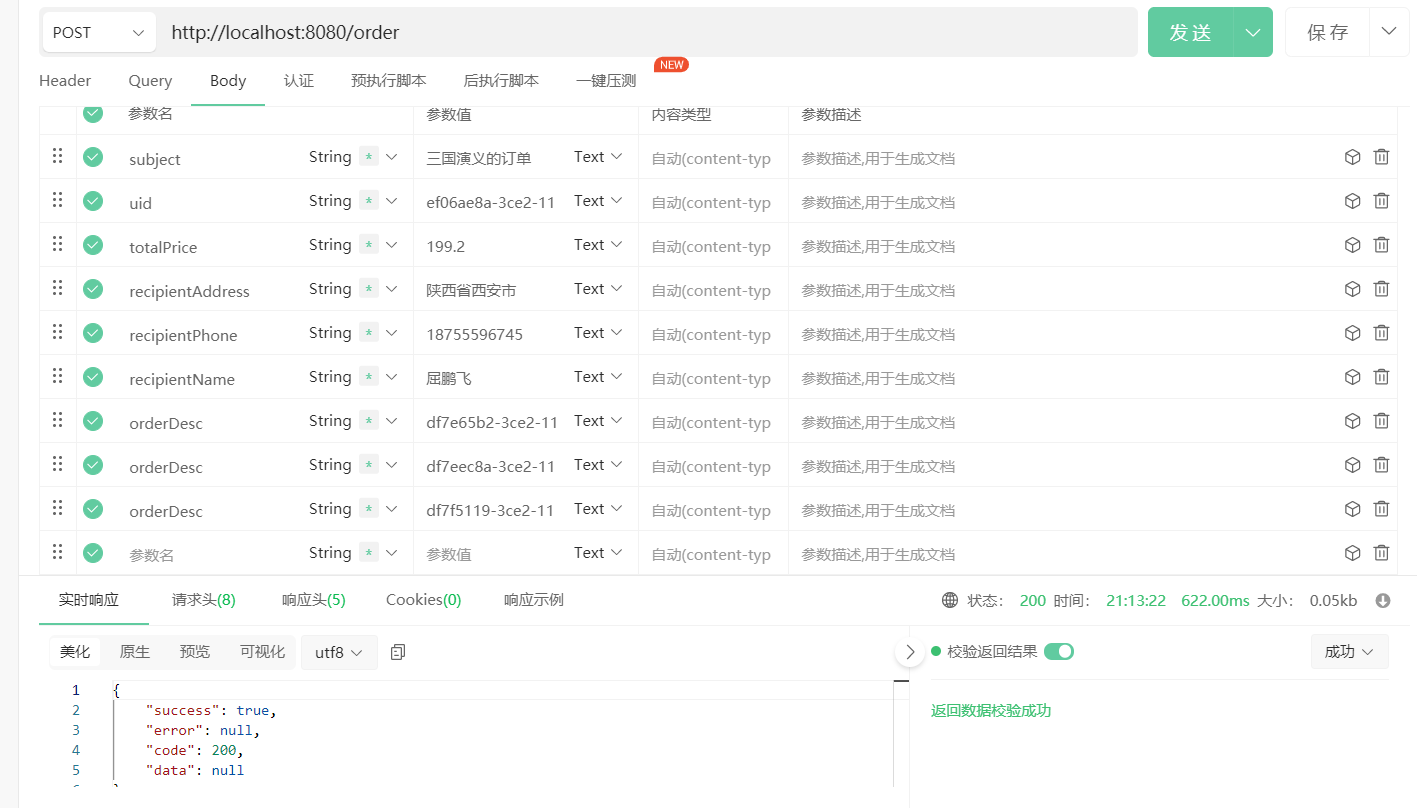Turn off the 校验返回结果 switch
Screen dimensions: 1417x808
point(1059,652)
